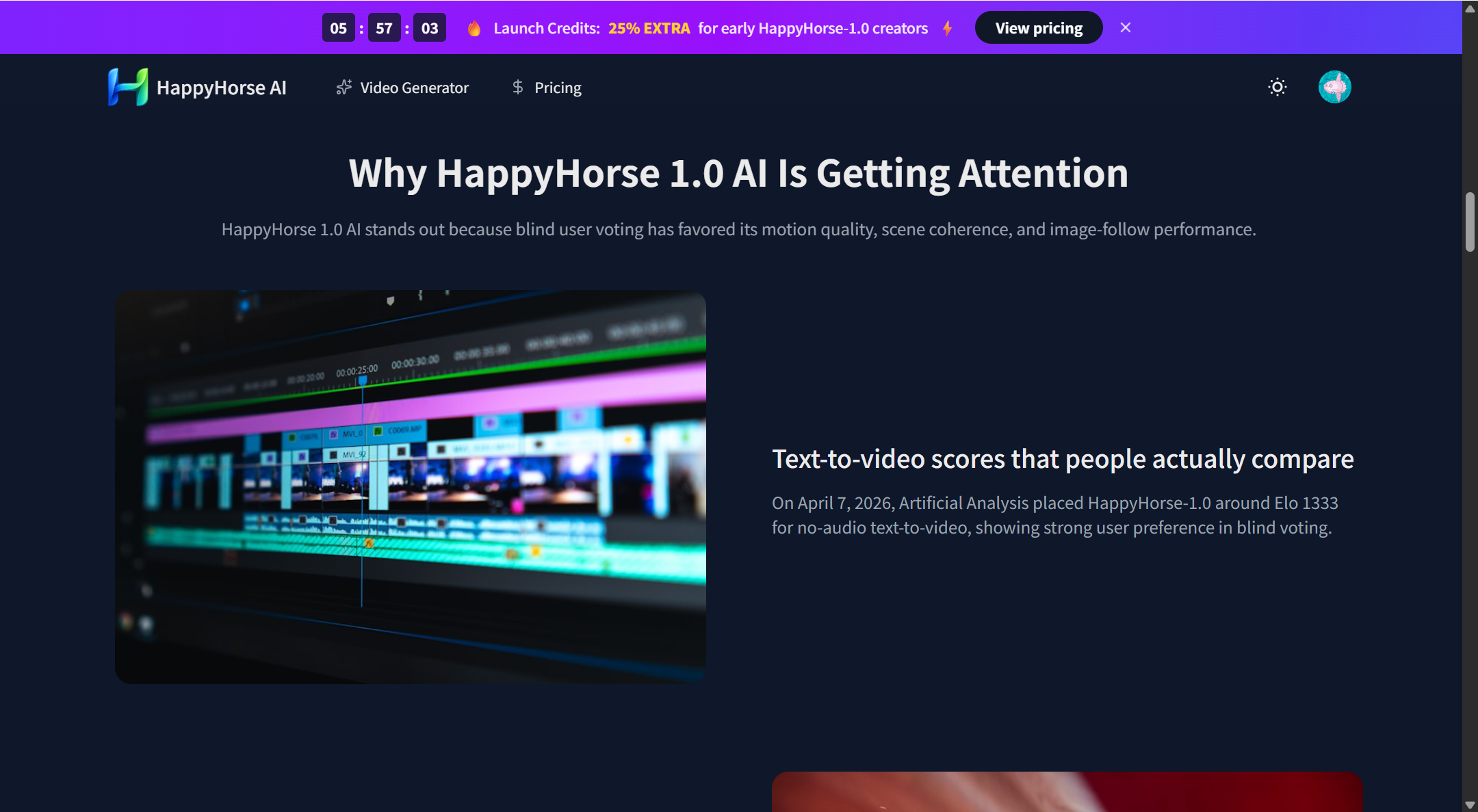
Task: Click the sparkle icon beside Video Generator
Action: point(343,87)
